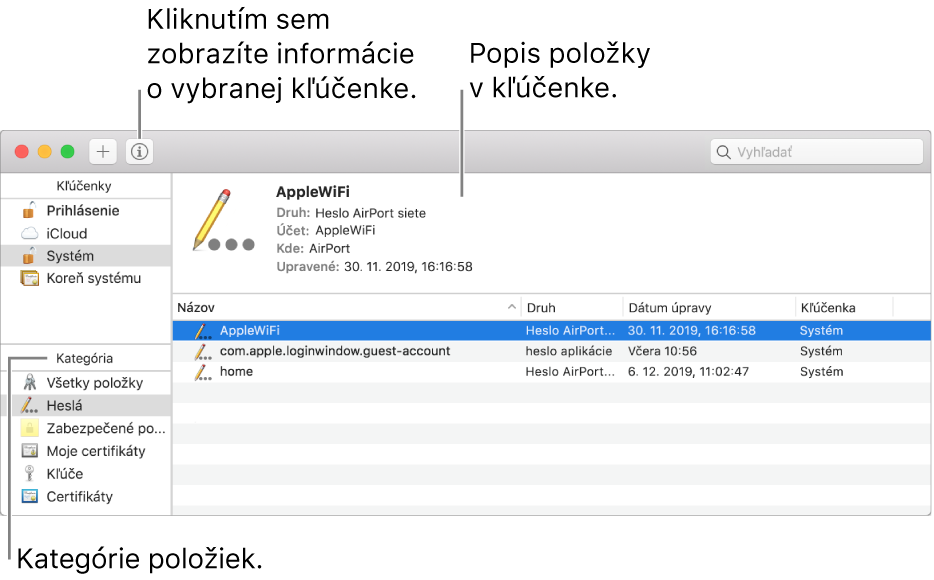934x580 pixels.
Task: Close the Keychain window with red button
Action: pos(22,152)
